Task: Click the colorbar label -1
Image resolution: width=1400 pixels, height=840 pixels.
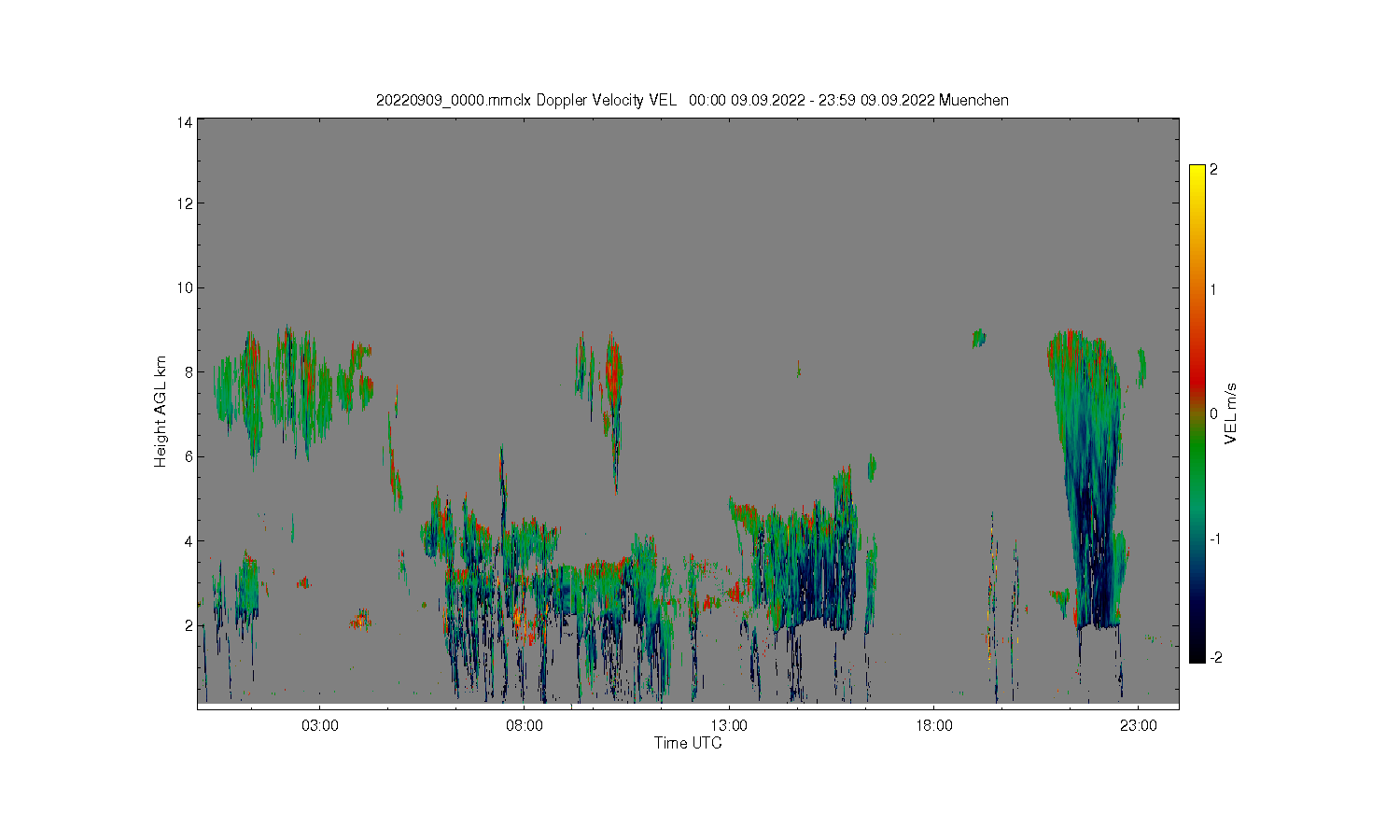Action: point(1216,539)
